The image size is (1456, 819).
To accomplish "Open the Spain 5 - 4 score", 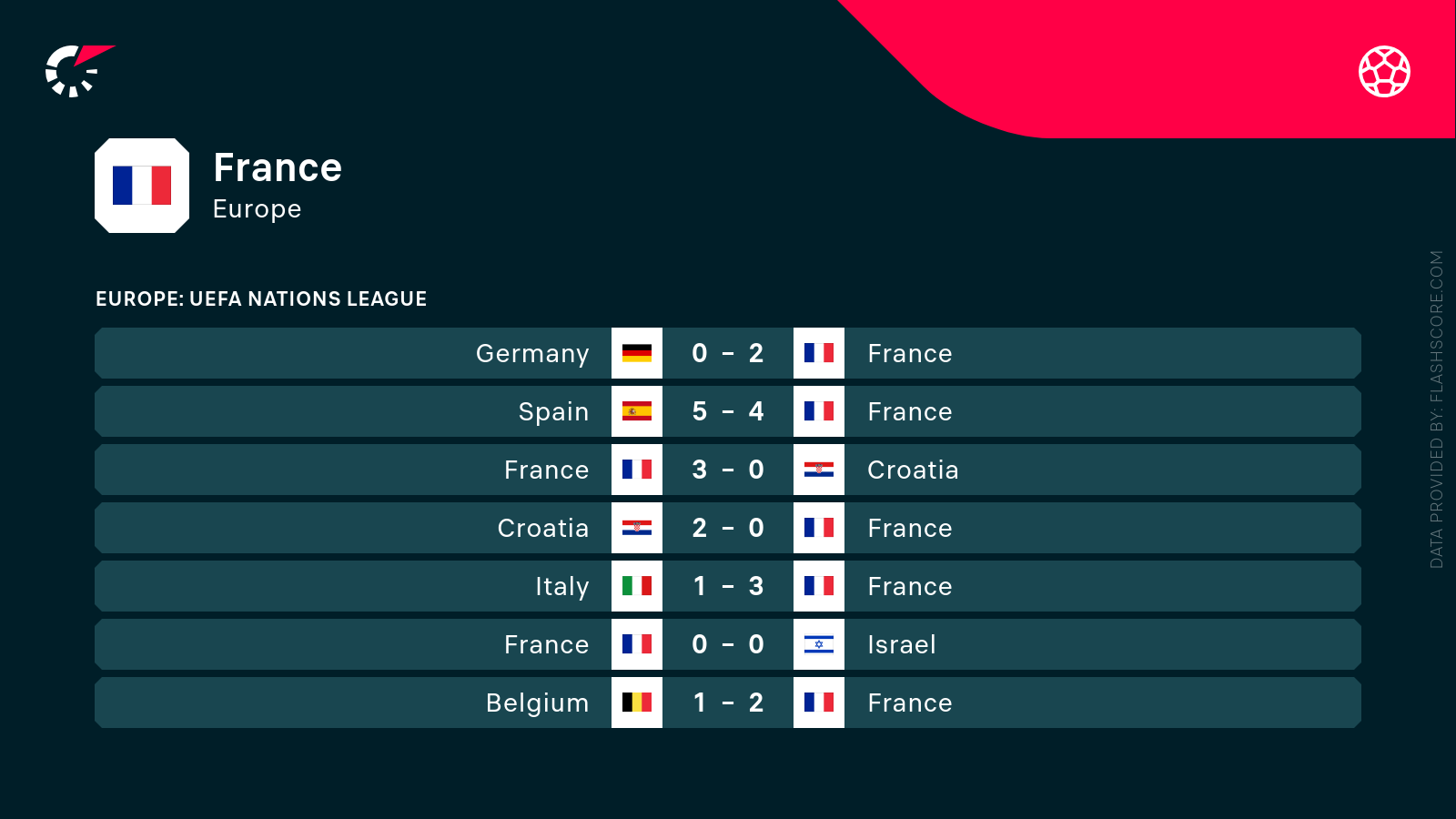I will (x=728, y=411).
